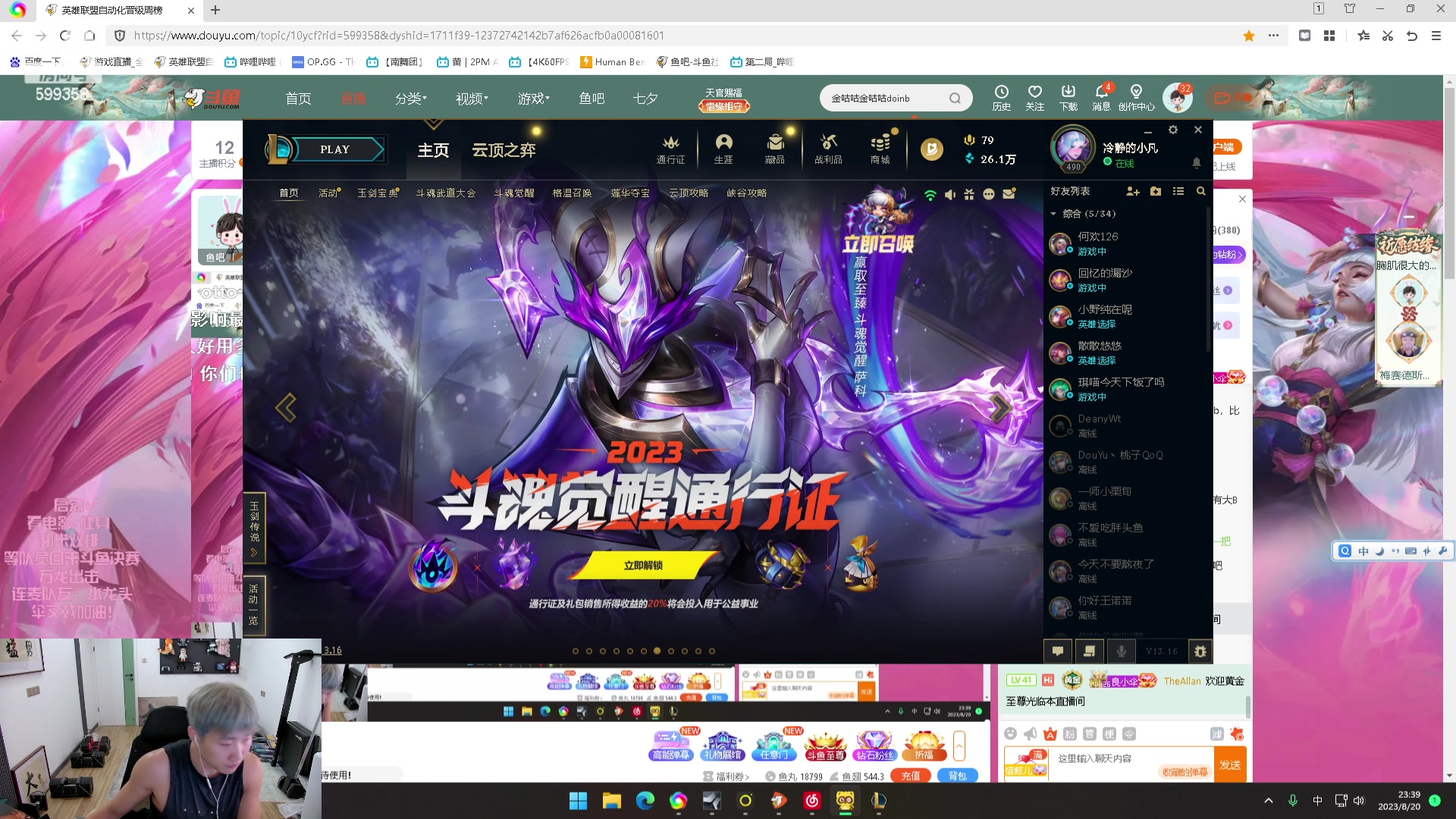Switch to 主页 tab in League client
The height and width of the screenshot is (819, 1456).
[434, 150]
